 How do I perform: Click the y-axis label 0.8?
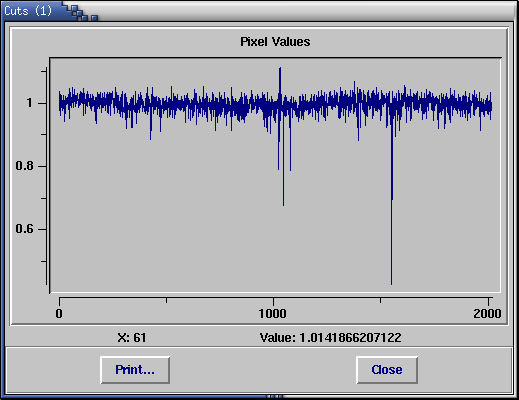coord(24,166)
